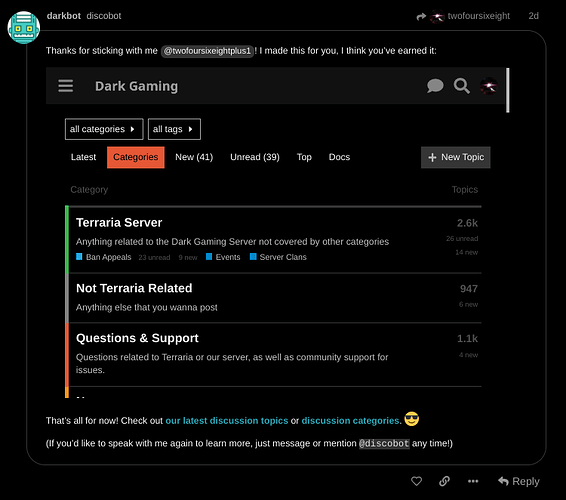This screenshot has height=500, width=566.
Task: Open the New (41) tab
Action: click(x=194, y=157)
